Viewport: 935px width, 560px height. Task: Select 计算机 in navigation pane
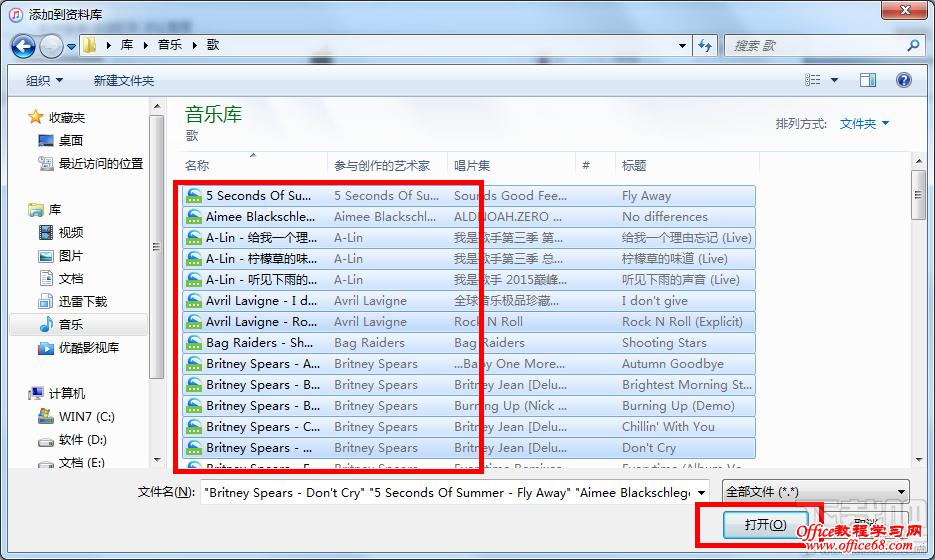[66, 394]
